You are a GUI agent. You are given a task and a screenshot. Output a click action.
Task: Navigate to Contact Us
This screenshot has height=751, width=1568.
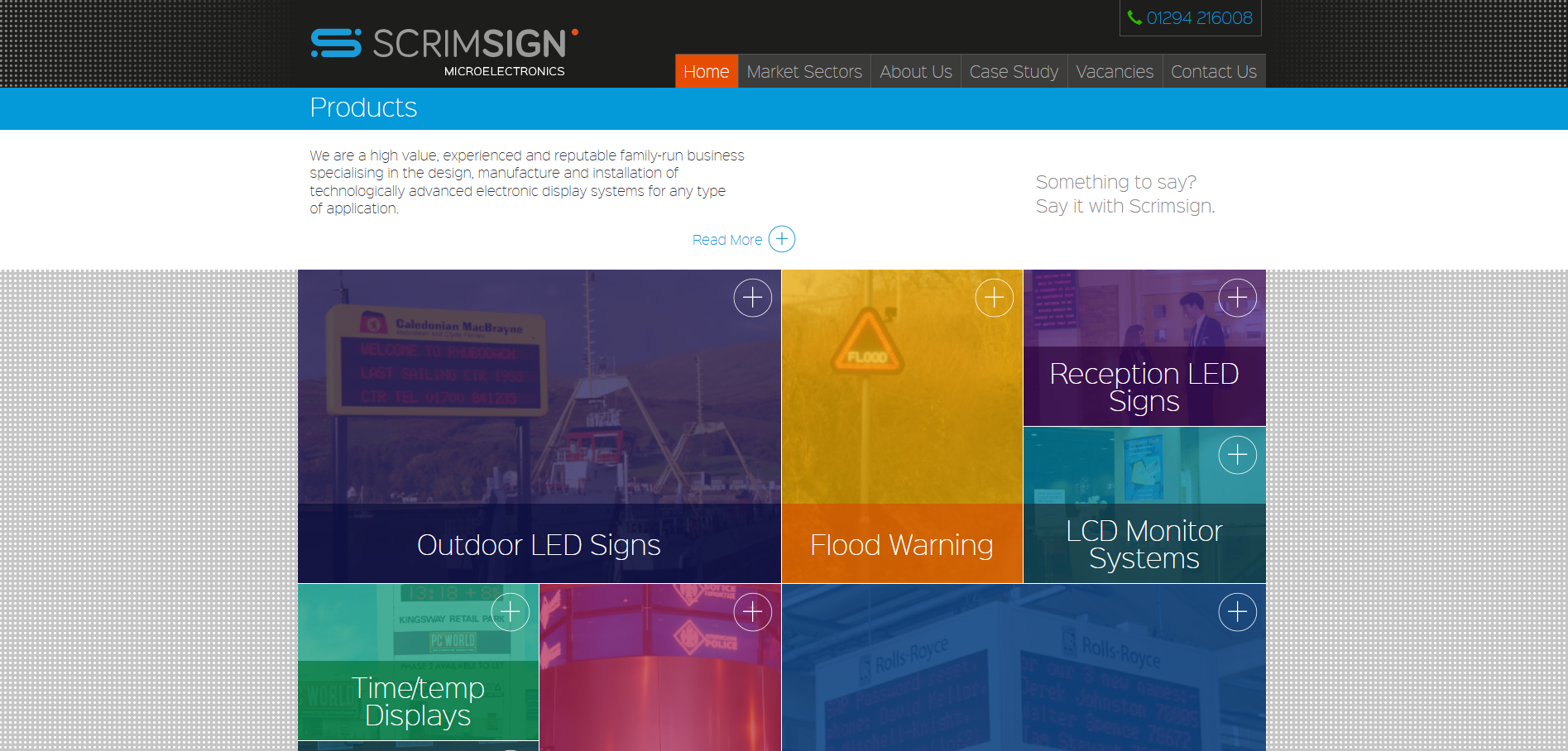point(1213,72)
